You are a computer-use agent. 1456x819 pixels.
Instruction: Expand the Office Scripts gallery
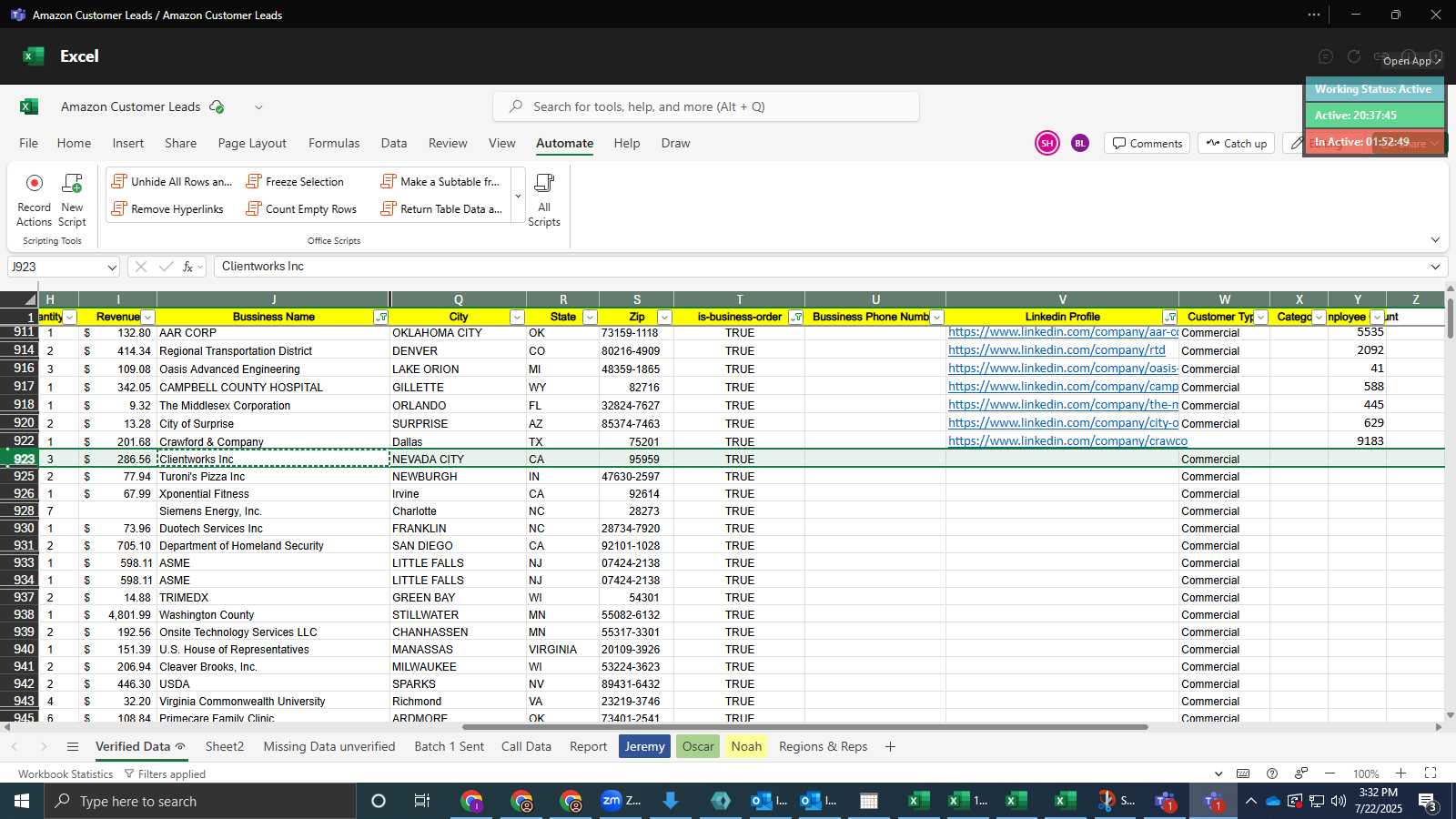pyautogui.click(x=518, y=197)
